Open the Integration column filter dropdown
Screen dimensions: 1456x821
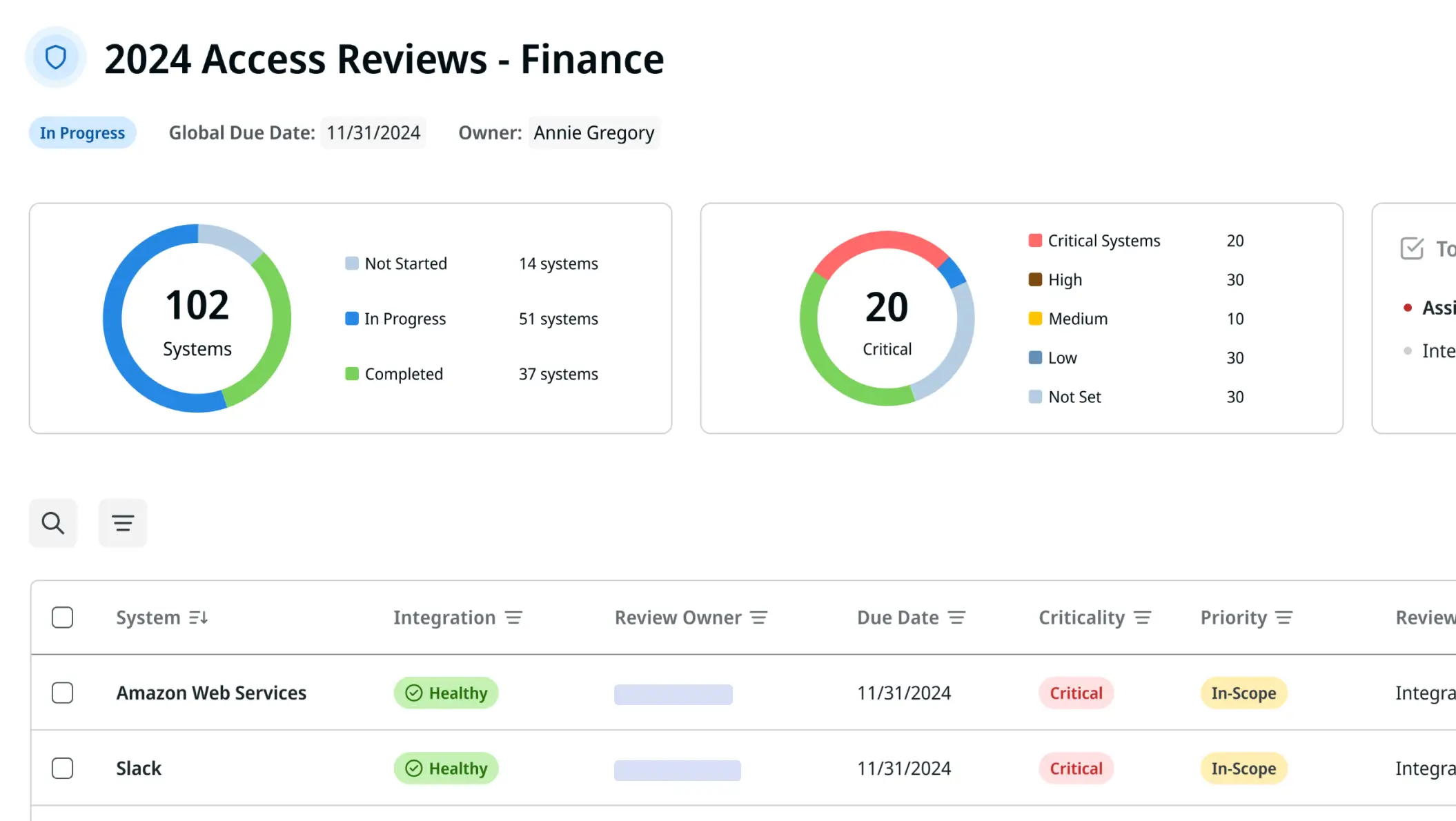tap(513, 617)
